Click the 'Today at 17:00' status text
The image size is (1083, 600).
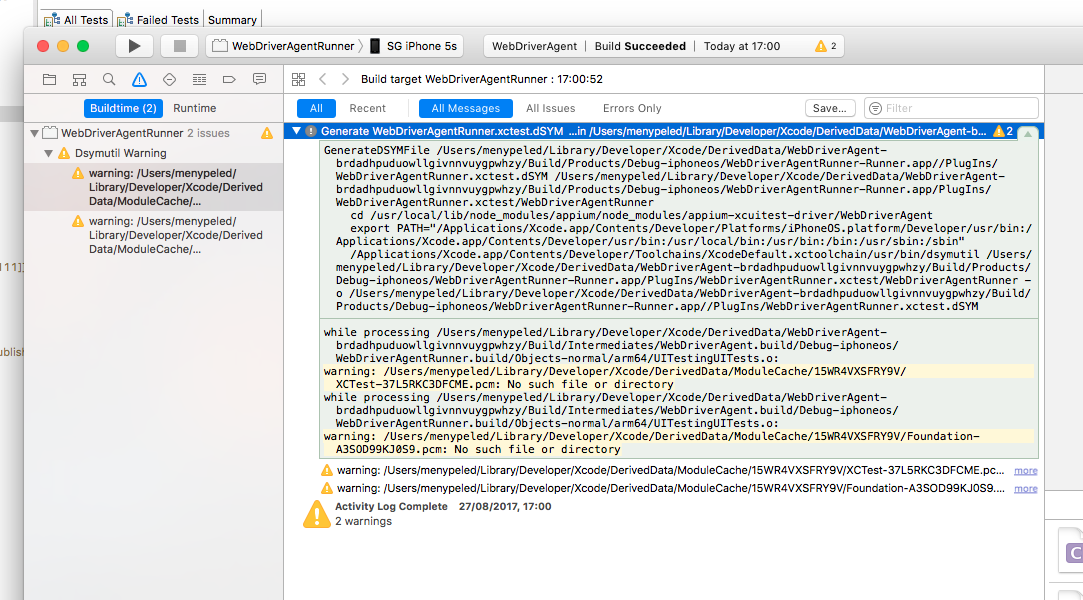[742, 46]
